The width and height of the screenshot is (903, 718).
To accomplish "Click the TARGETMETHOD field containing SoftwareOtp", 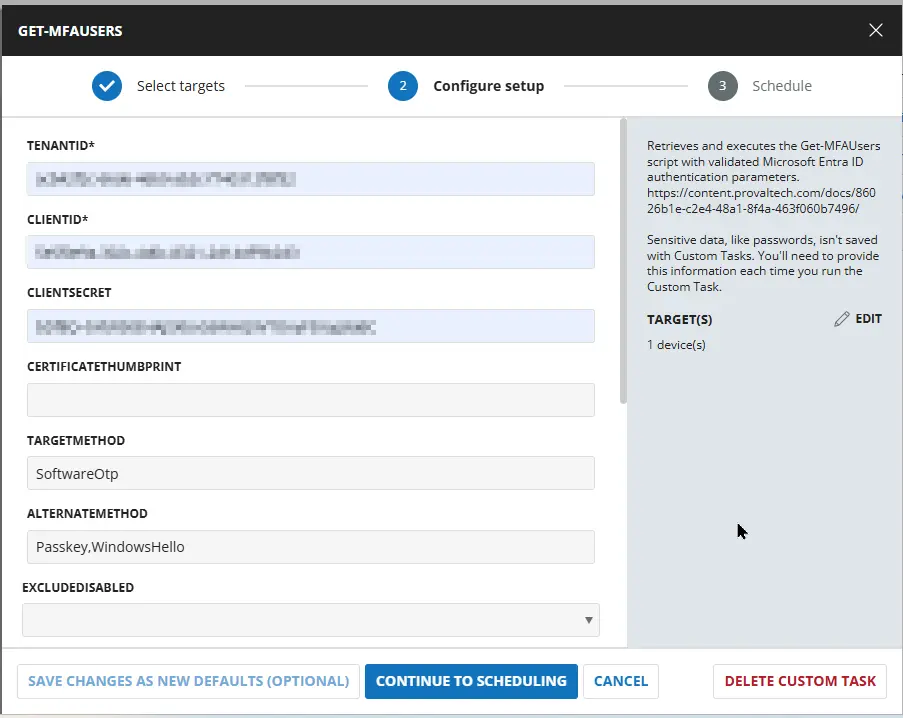I will coord(311,473).
